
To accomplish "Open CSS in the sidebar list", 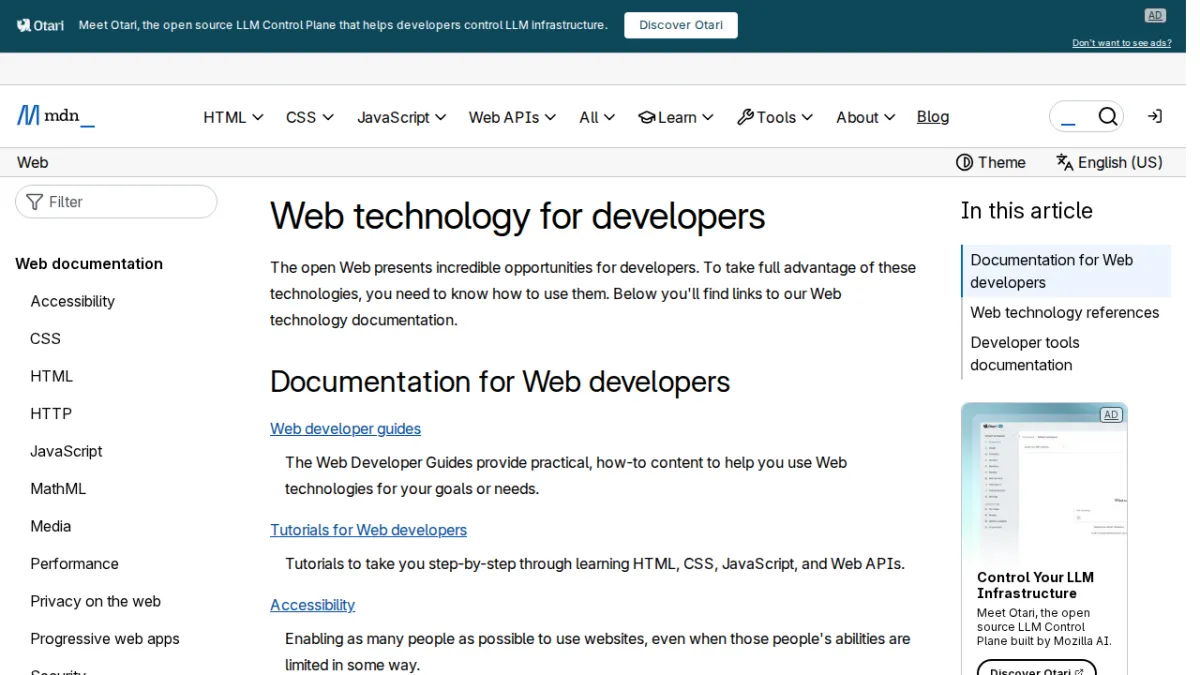I will [x=45, y=339].
